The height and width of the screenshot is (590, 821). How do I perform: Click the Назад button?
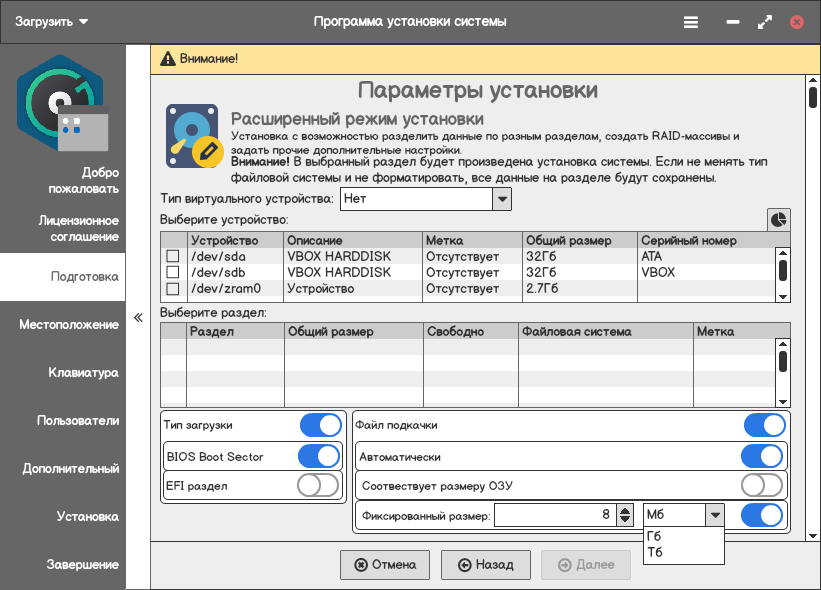[x=485, y=565]
